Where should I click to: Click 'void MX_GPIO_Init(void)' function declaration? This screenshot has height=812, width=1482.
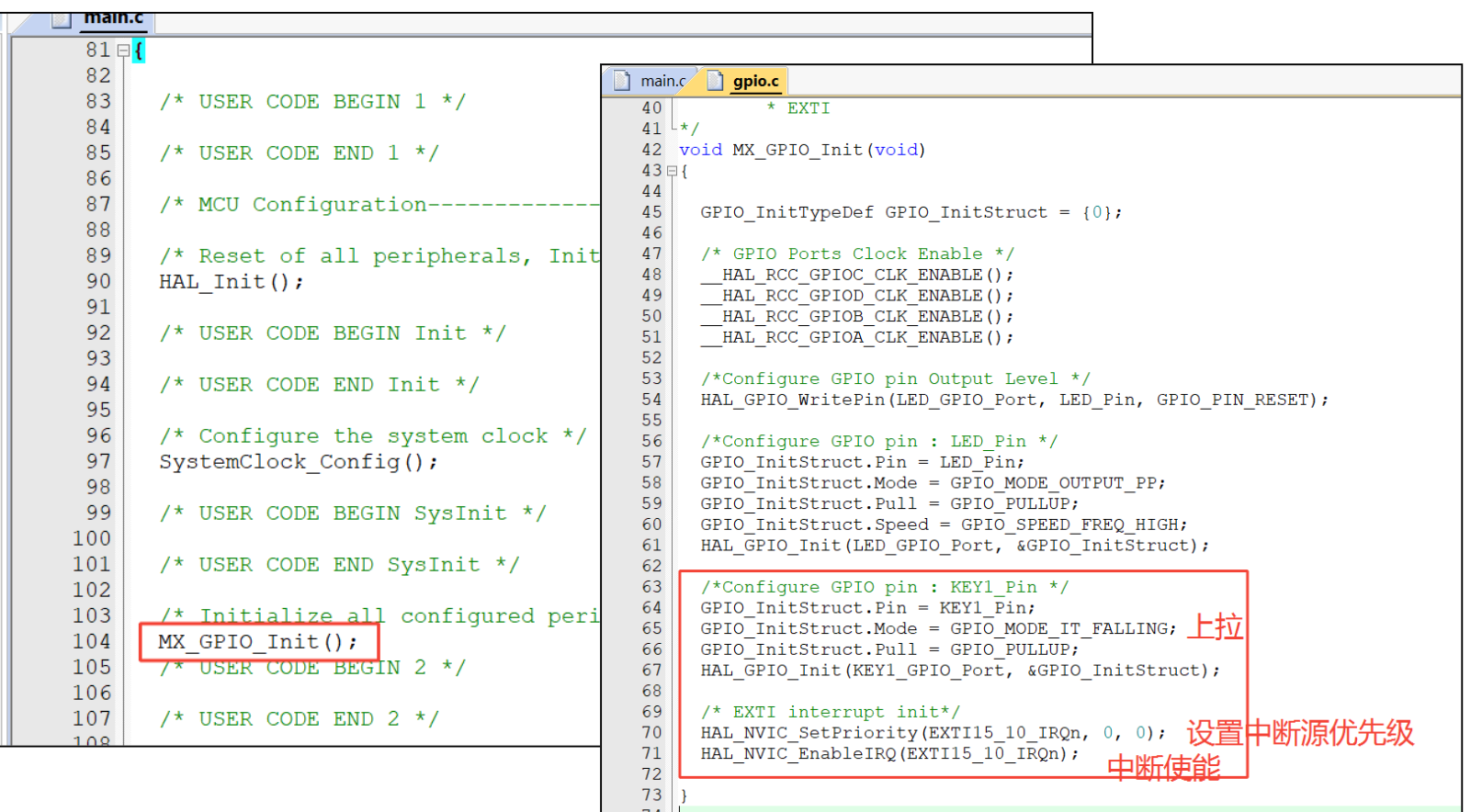(802, 150)
